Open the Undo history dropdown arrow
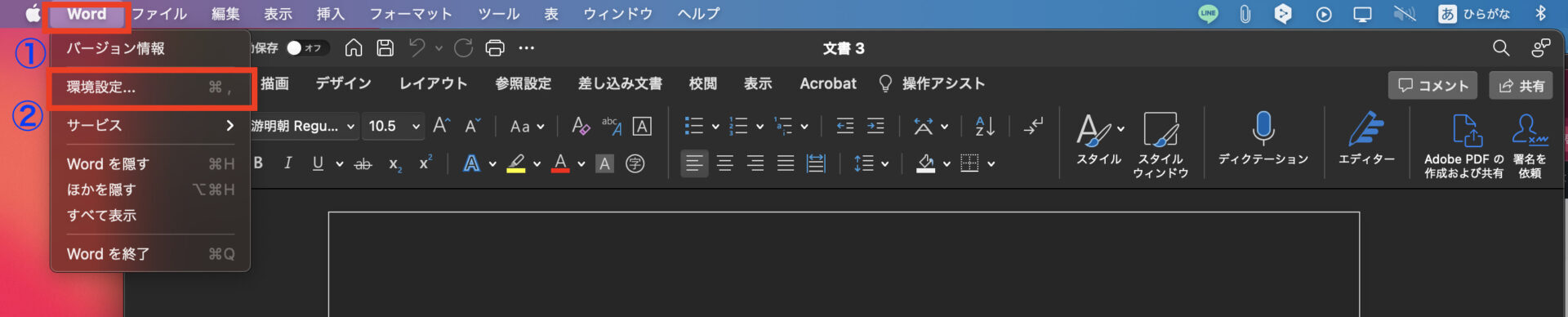Viewport: 1568px width, 317px height. 439,48
